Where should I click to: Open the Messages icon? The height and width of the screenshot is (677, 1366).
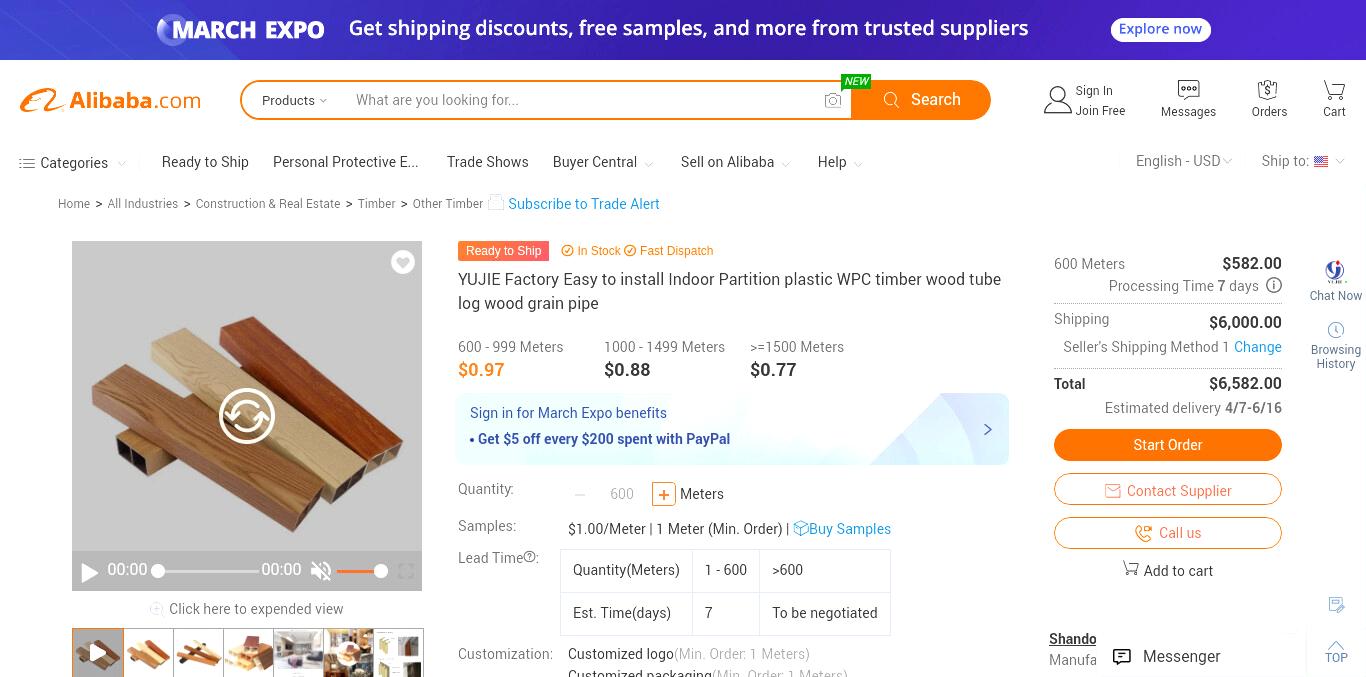(x=1188, y=90)
